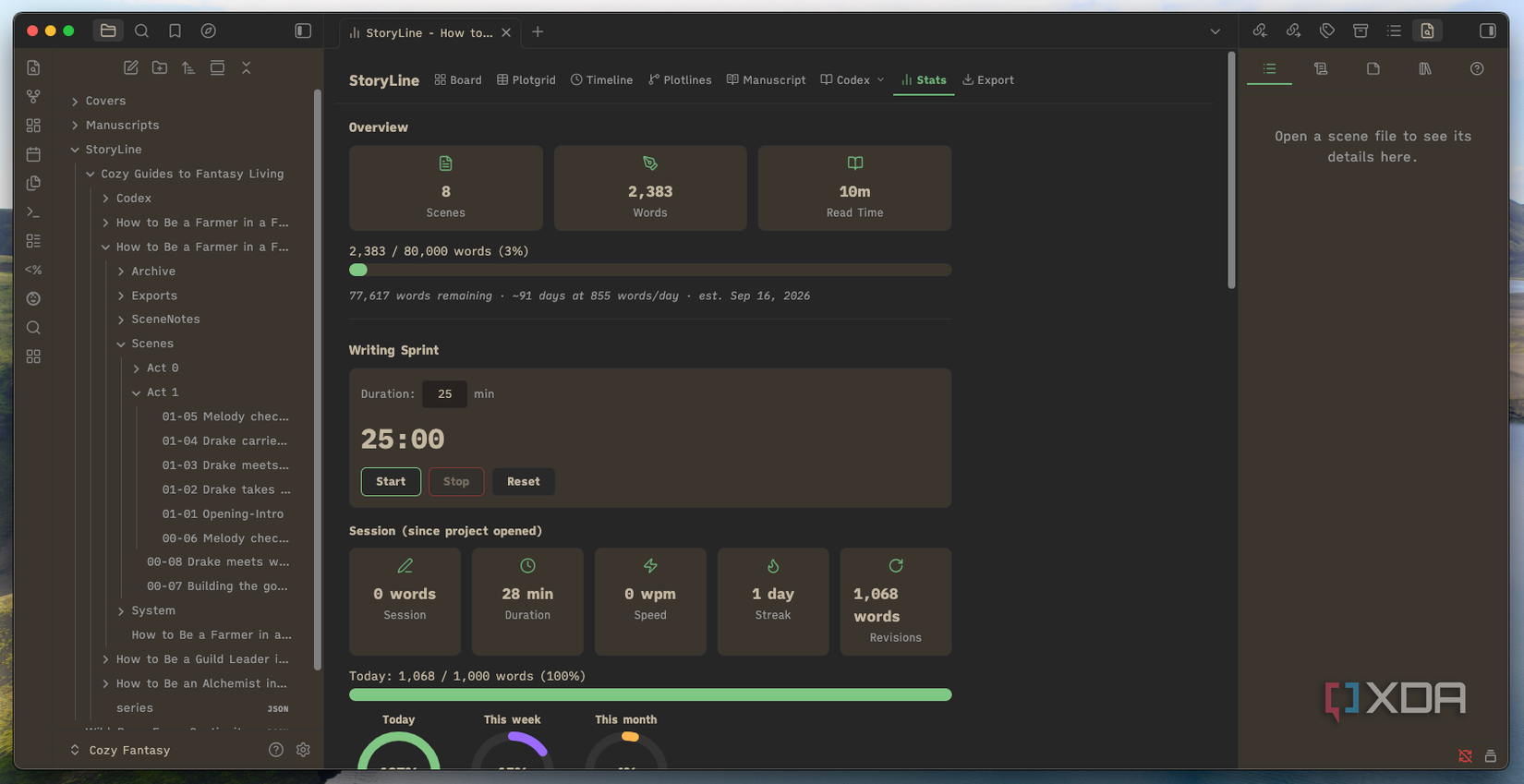Open 01-01 Opening-Intro scene file
Viewport: 1524px width, 784px height.
pos(223,513)
